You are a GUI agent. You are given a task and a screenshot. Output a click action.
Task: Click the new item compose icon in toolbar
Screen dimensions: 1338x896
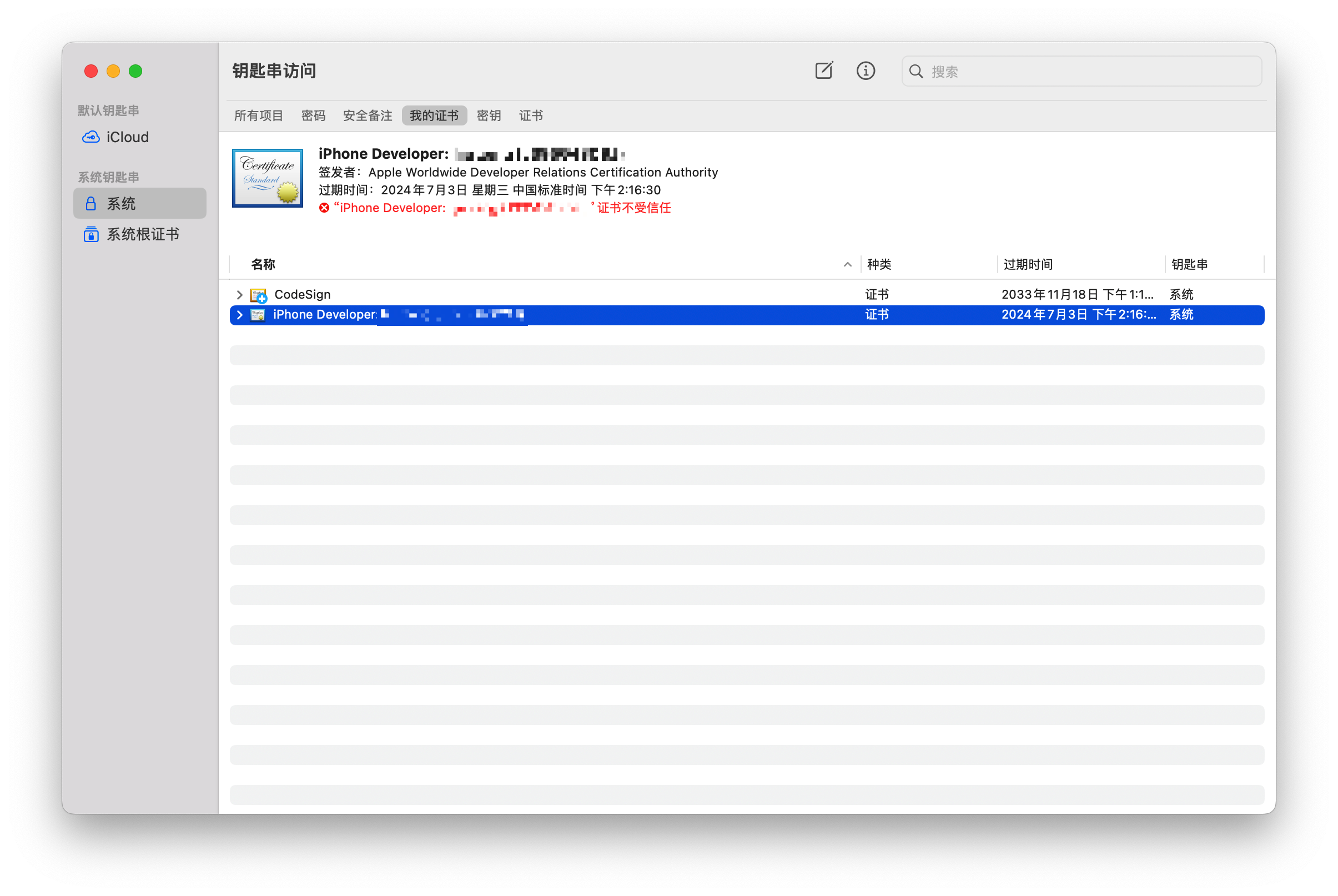click(823, 71)
